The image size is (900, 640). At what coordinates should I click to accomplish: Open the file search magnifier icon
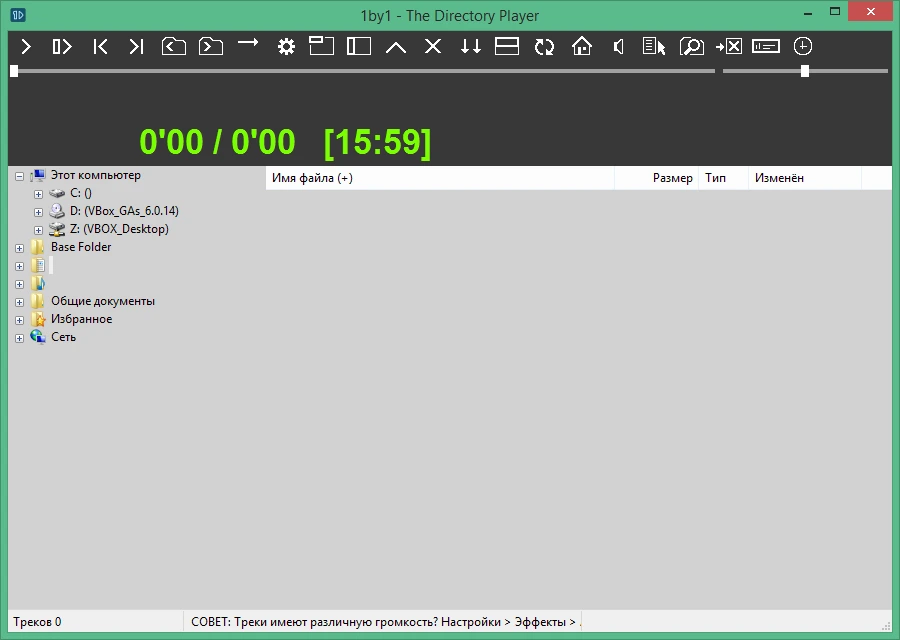tap(692, 46)
